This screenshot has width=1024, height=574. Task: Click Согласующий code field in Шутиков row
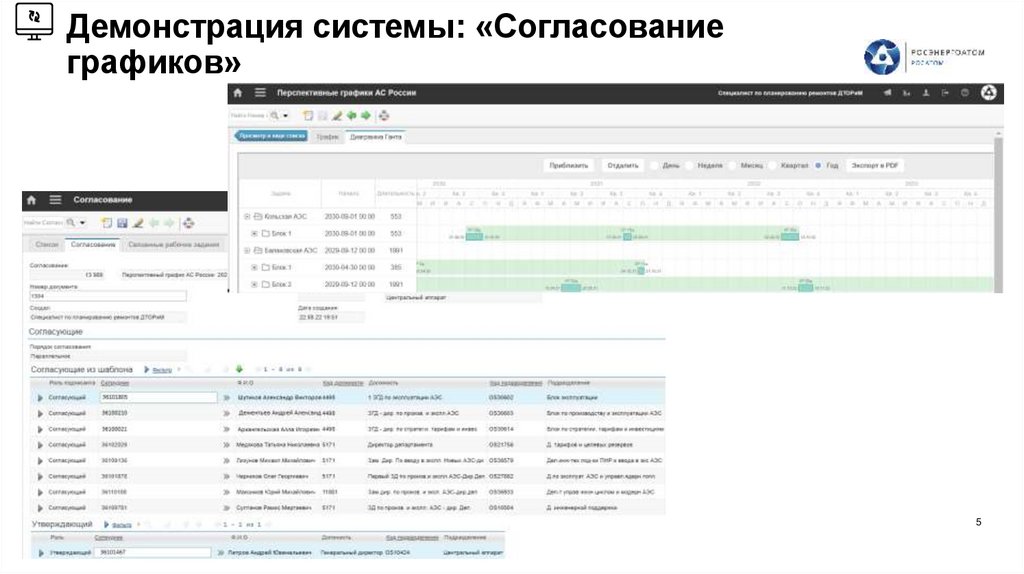159,397
